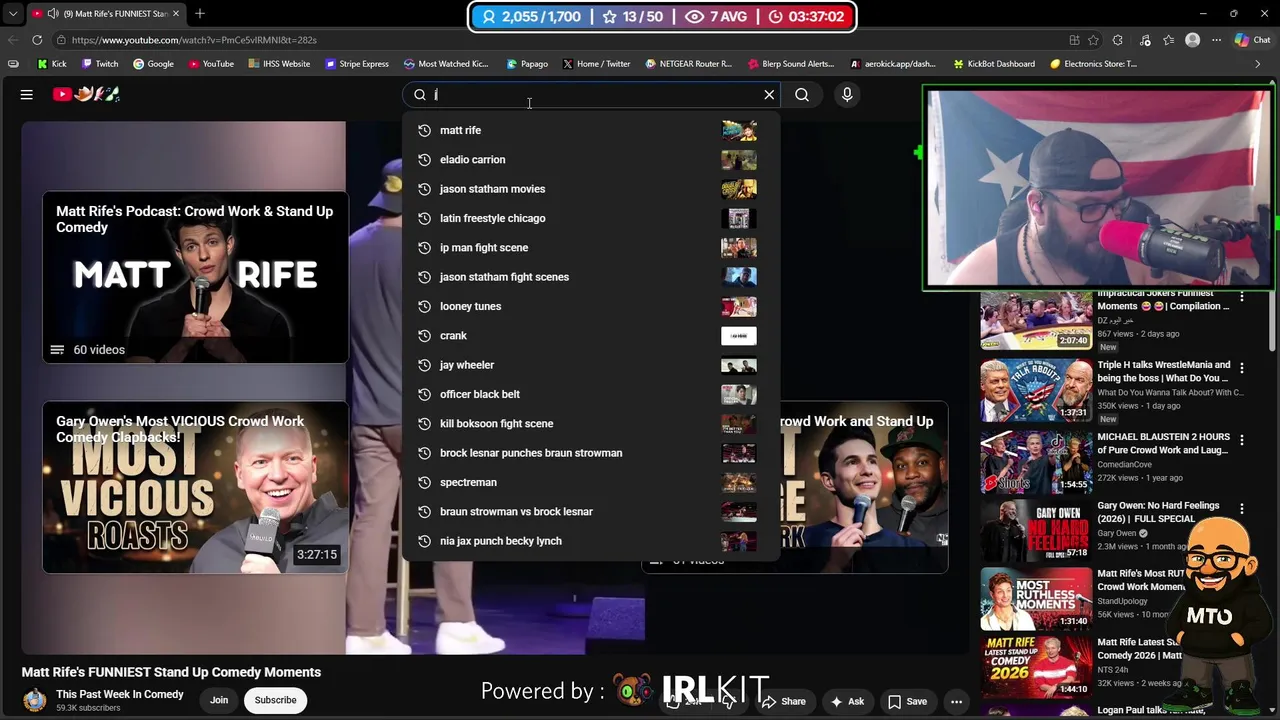This screenshot has width=1280, height=720.
Task: Open options menu for Michael Blaustein video
Action: [1242, 440]
